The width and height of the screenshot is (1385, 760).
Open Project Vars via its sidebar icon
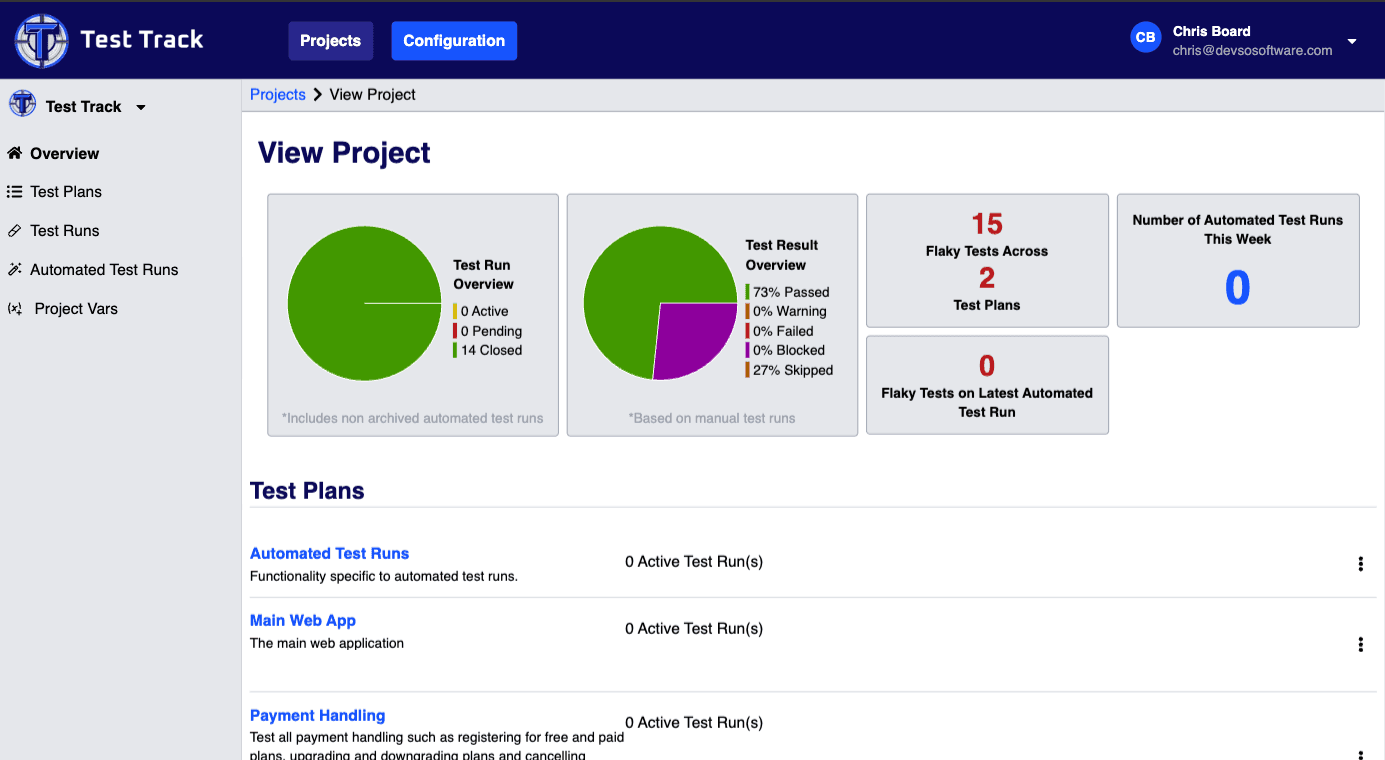15,308
